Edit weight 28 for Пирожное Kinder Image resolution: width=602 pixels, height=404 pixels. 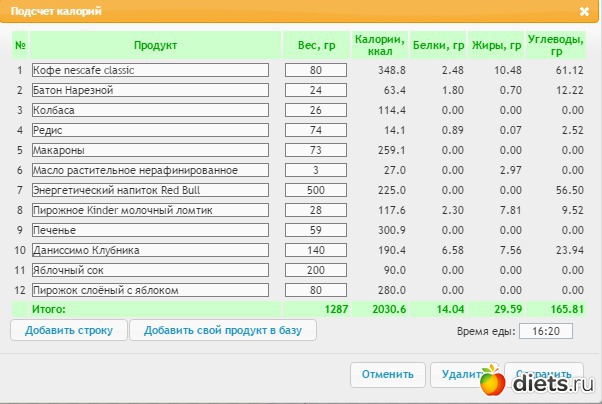coord(316,210)
